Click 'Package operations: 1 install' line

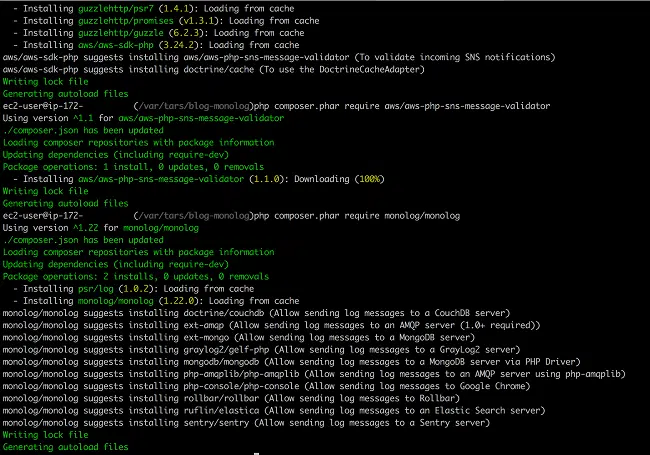point(133,167)
